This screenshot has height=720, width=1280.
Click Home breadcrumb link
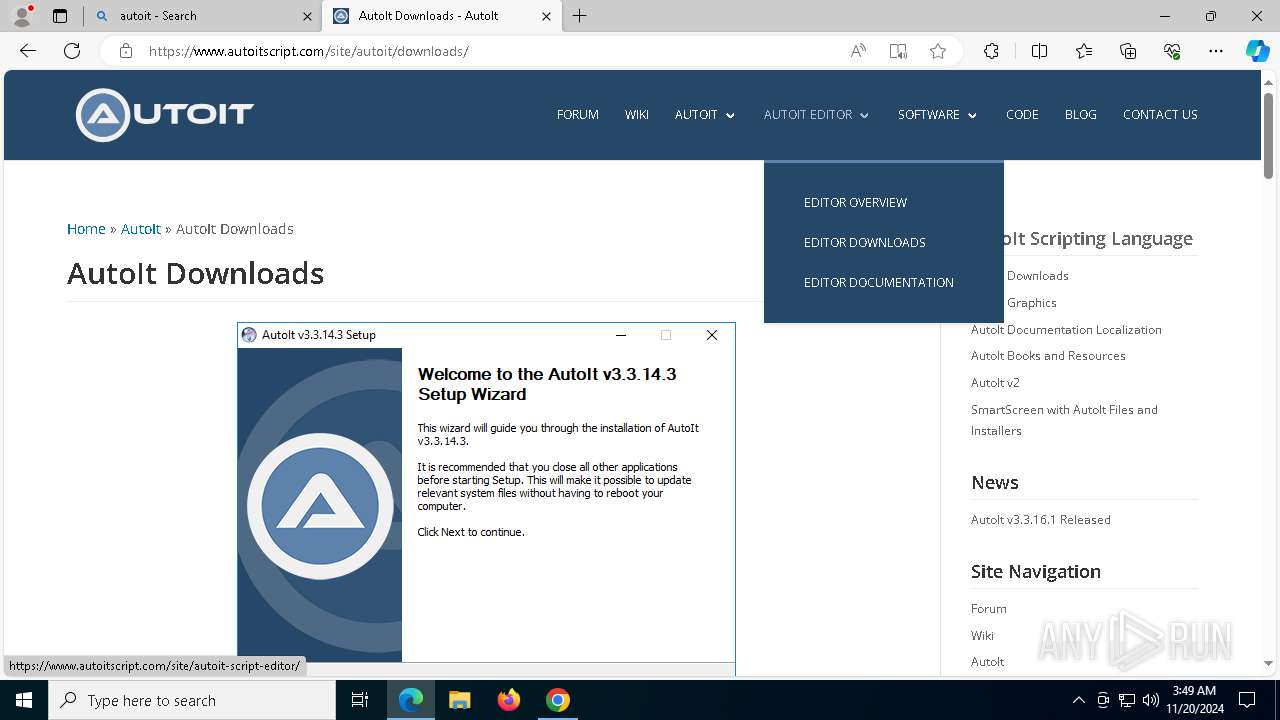[86, 229]
